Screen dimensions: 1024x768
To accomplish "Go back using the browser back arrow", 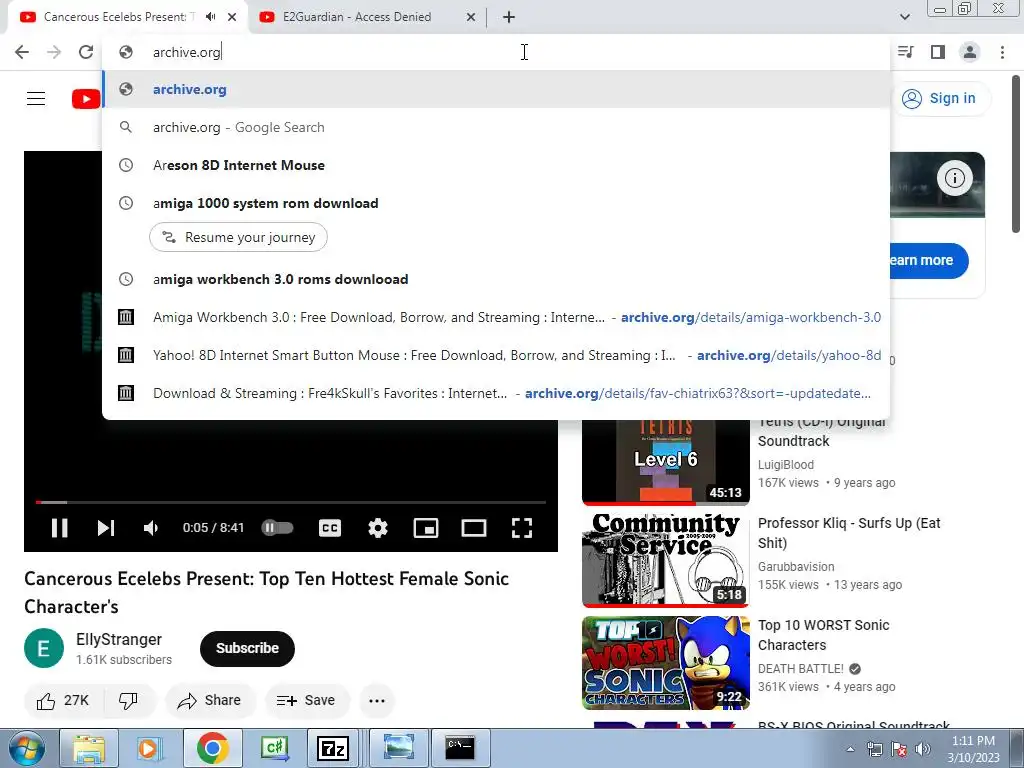I will click(22, 52).
